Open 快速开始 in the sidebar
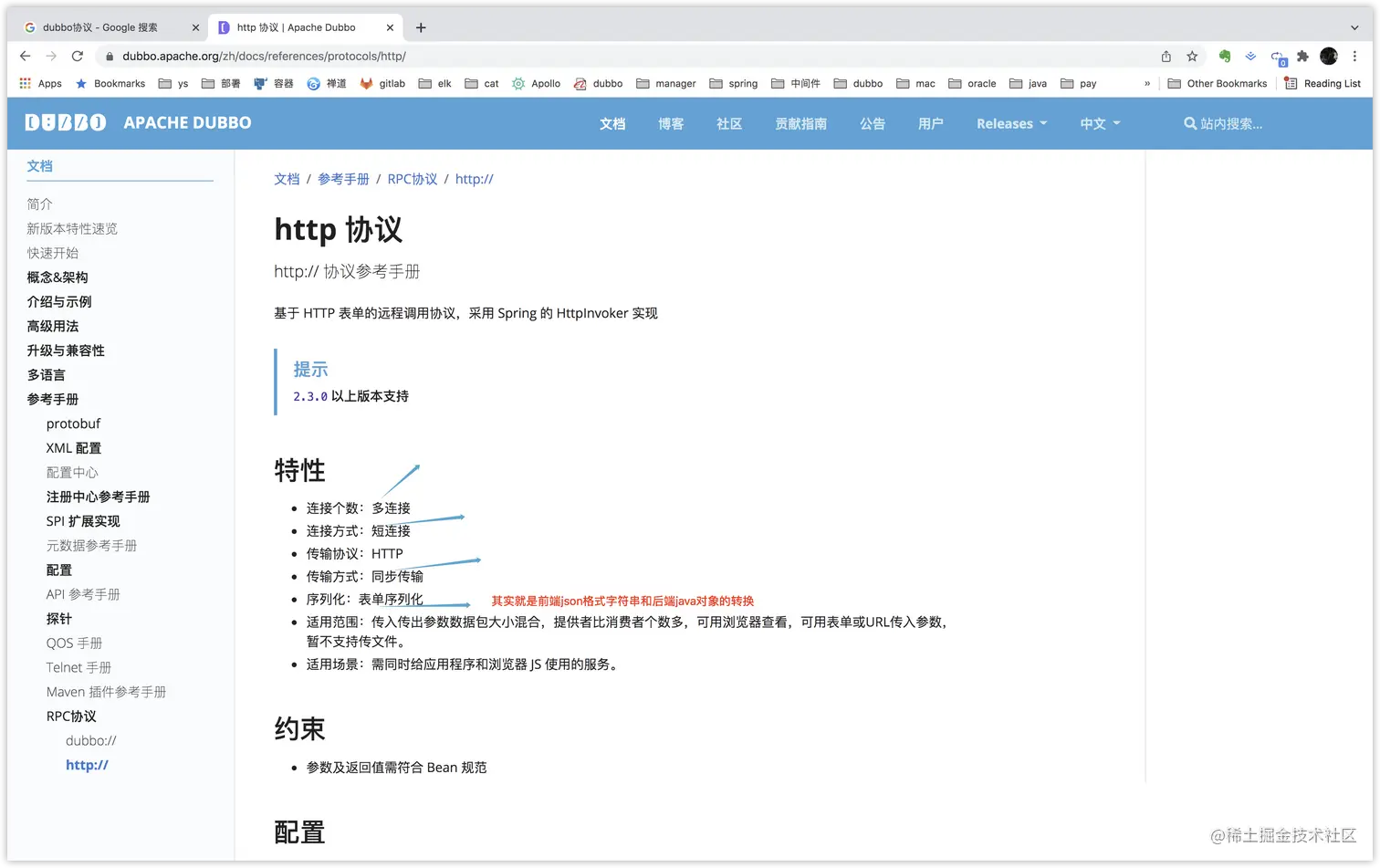1380x868 pixels. click(x=53, y=253)
